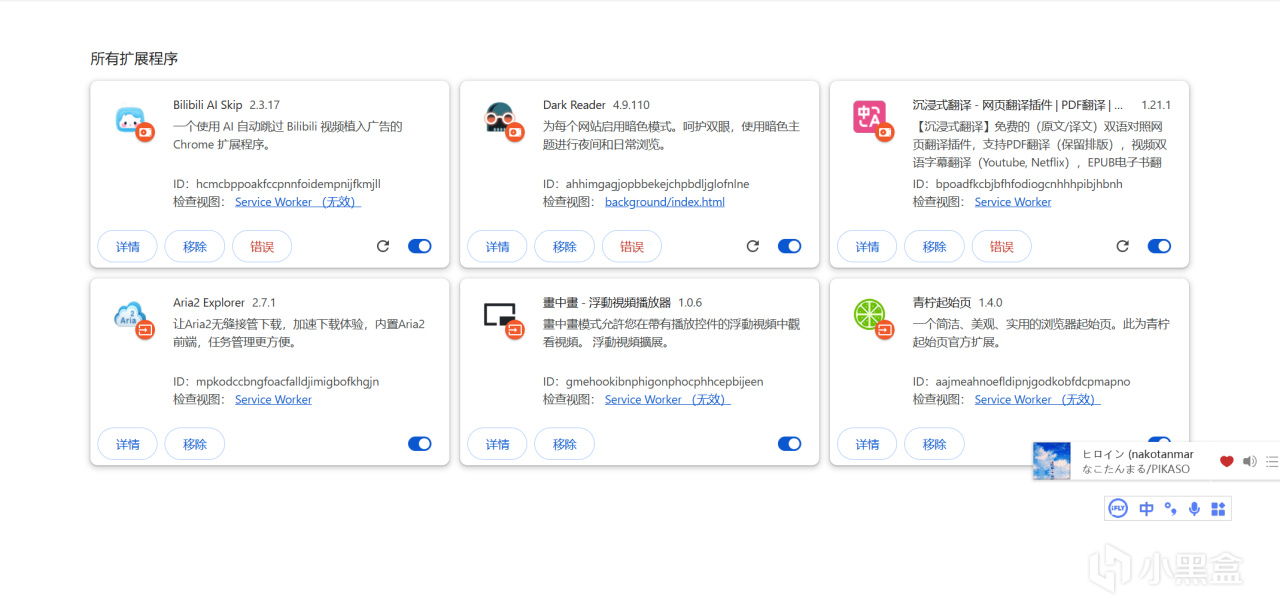The width and height of the screenshot is (1280, 609).
Task: Disable the 畫中畫 extension toggle
Action: coord(790,444)
